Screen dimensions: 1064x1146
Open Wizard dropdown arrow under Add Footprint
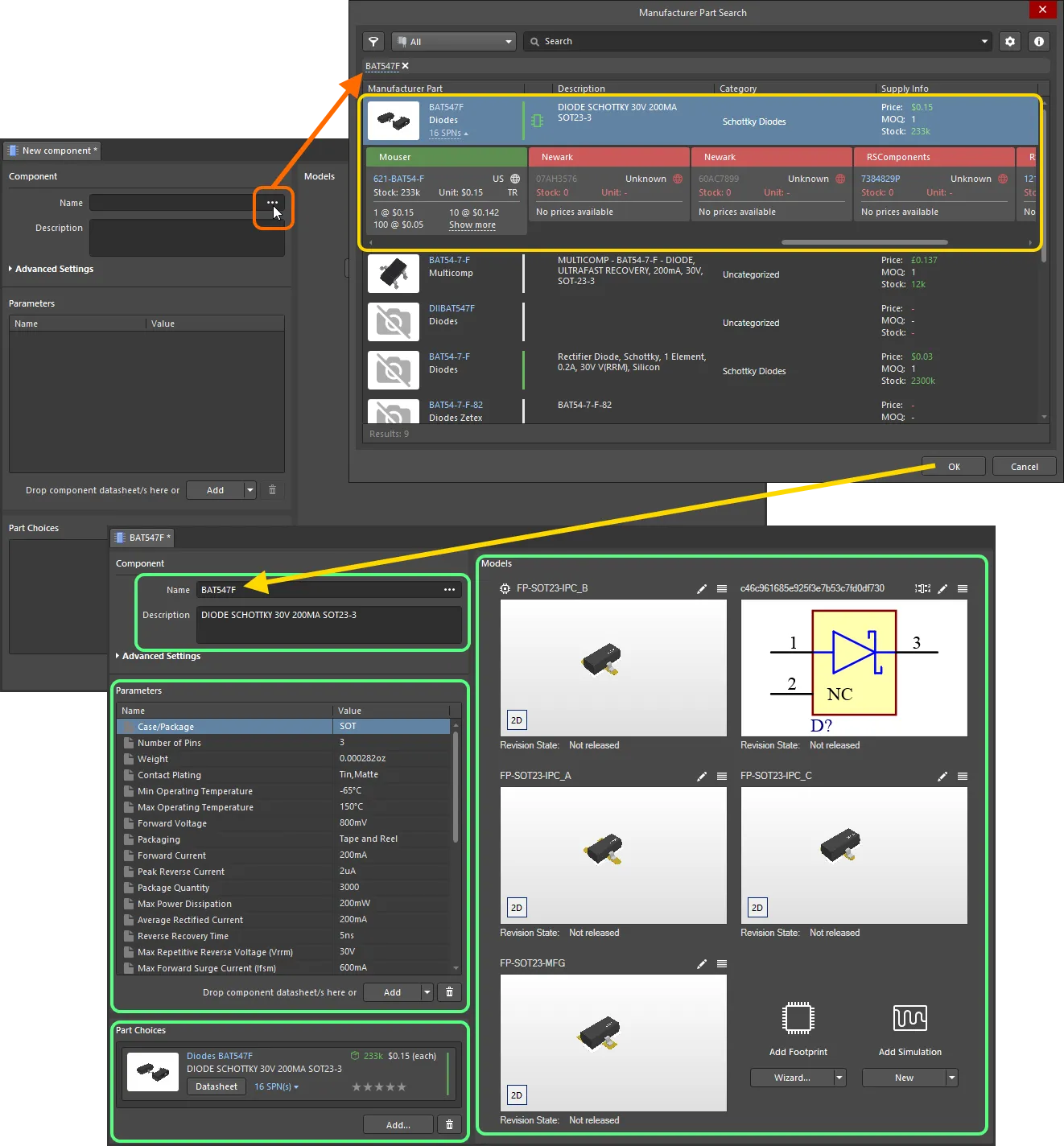pyautogui.click(x=839, y=1078)
